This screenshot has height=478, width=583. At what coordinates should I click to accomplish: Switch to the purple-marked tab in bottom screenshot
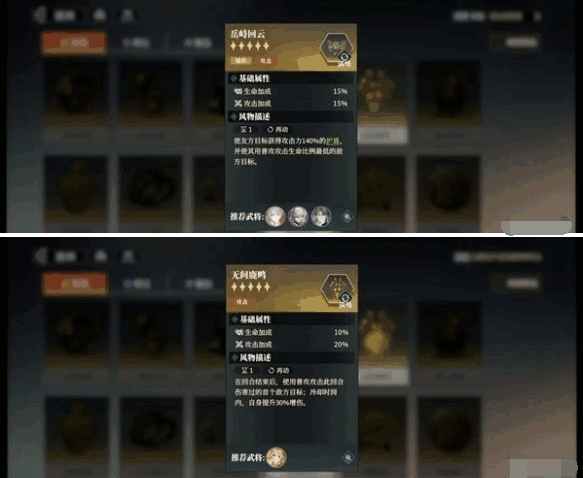pos(137,284)
